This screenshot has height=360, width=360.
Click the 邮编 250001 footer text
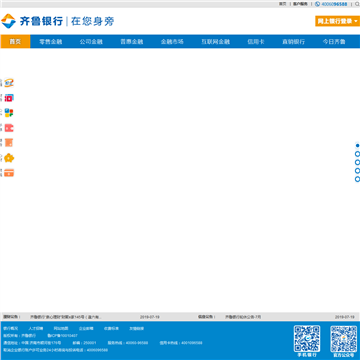point(84,343)
